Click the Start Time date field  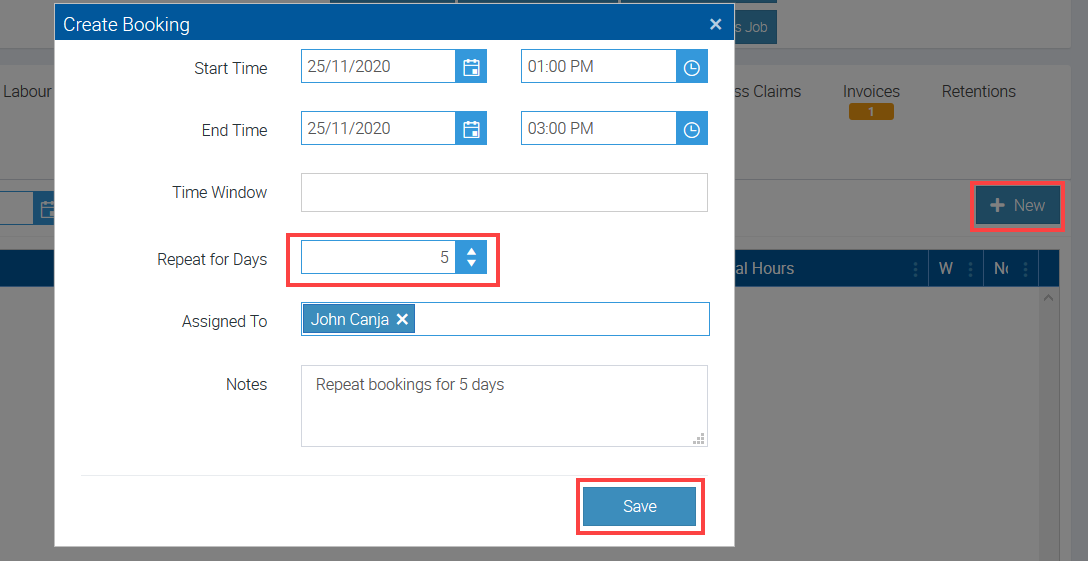[x=378, y=68]
